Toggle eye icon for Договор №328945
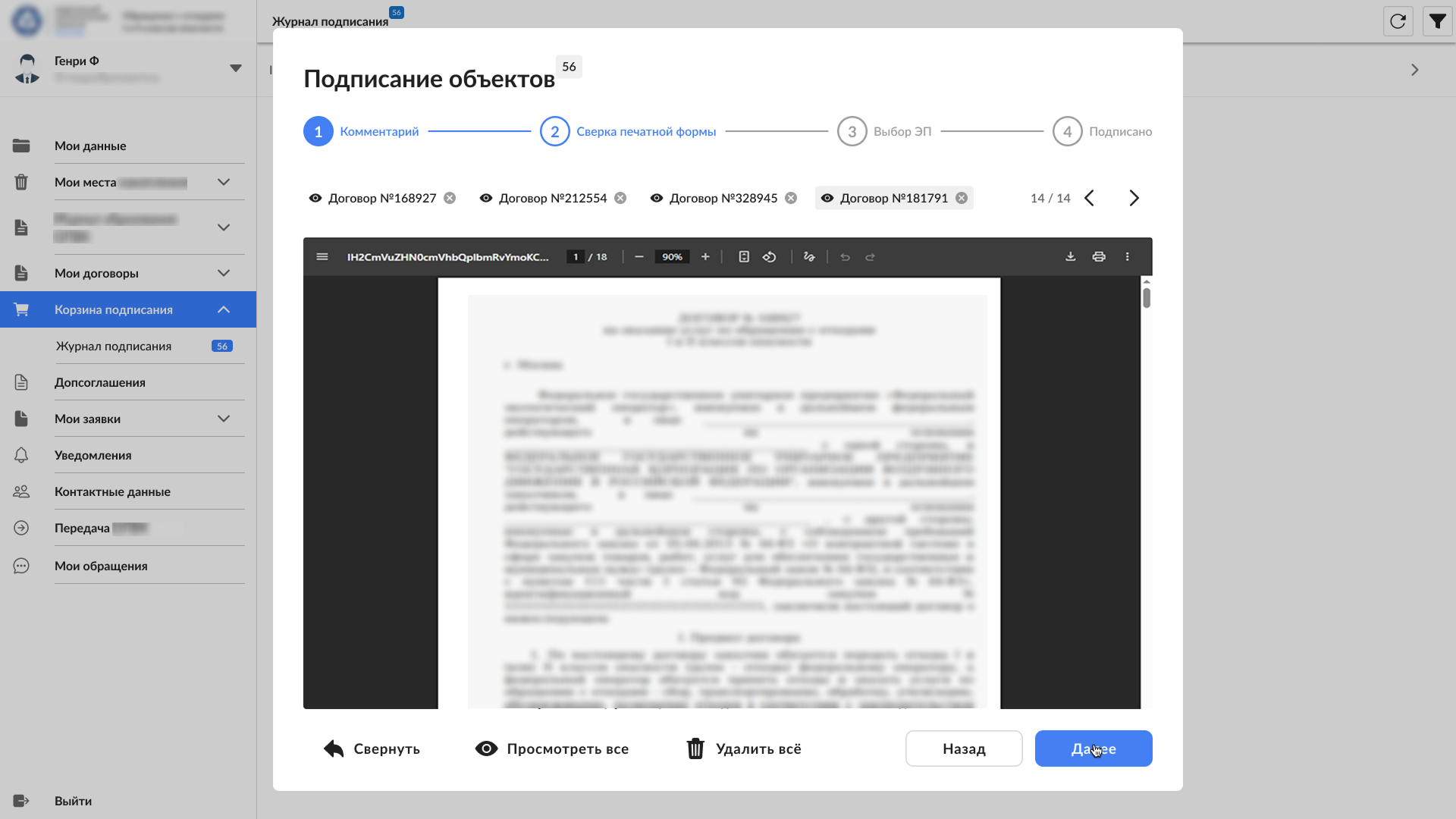This screenshot has height=819, width=1456. click(x=657, y=198)
